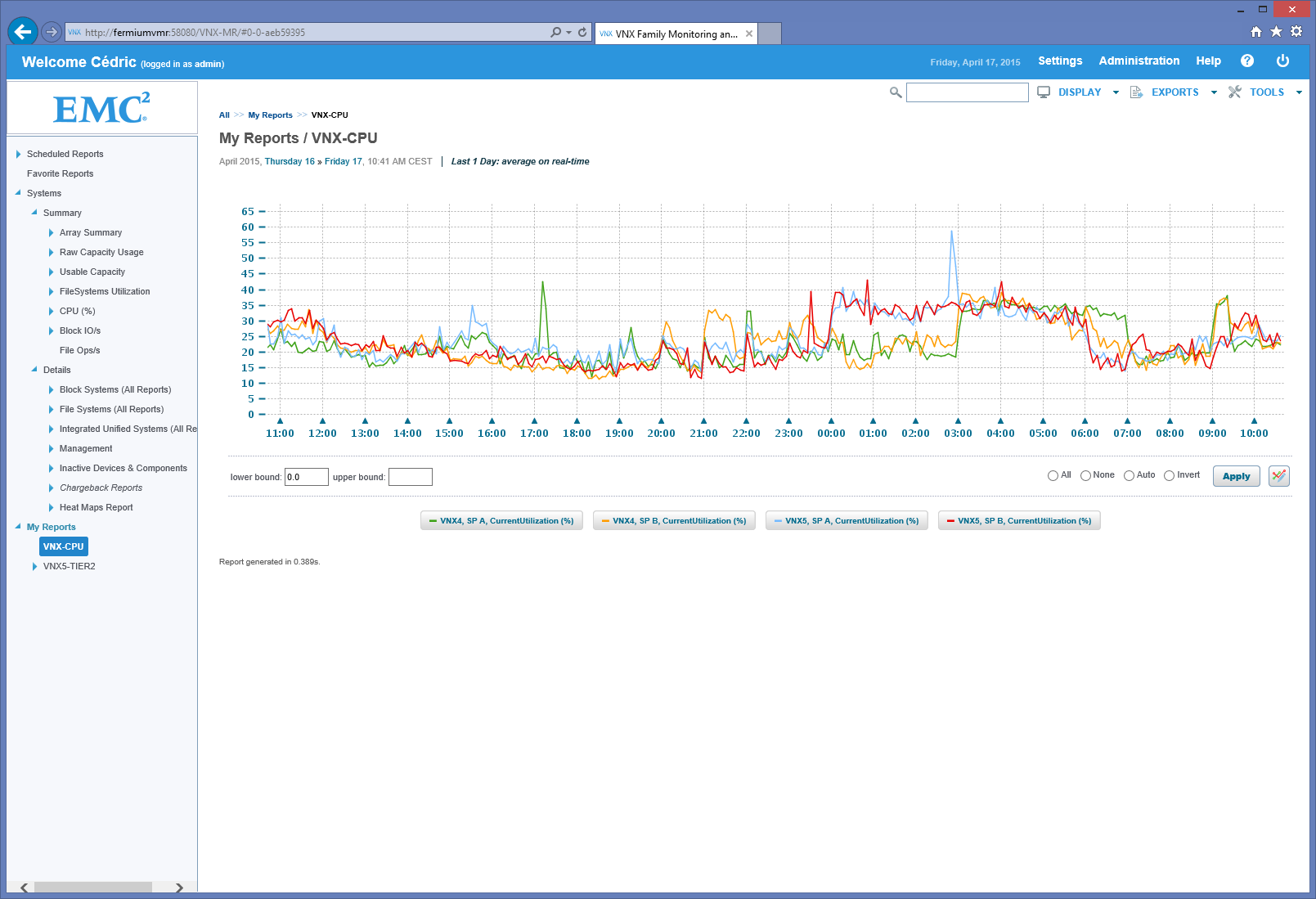1316x899 pixels.
Task: Click the My Reports breadcrumb link
Action: click(270, 115)
